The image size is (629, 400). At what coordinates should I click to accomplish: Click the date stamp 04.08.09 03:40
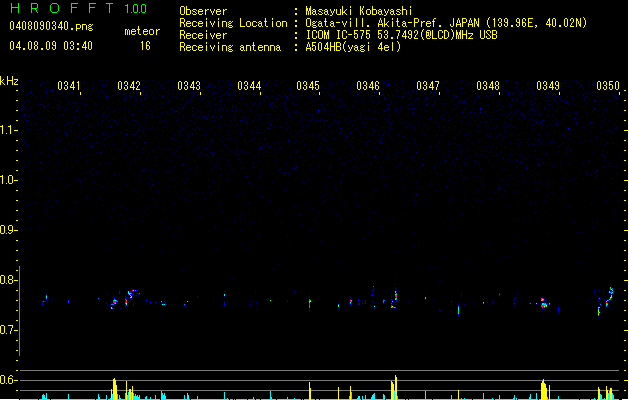click(51, 46)
